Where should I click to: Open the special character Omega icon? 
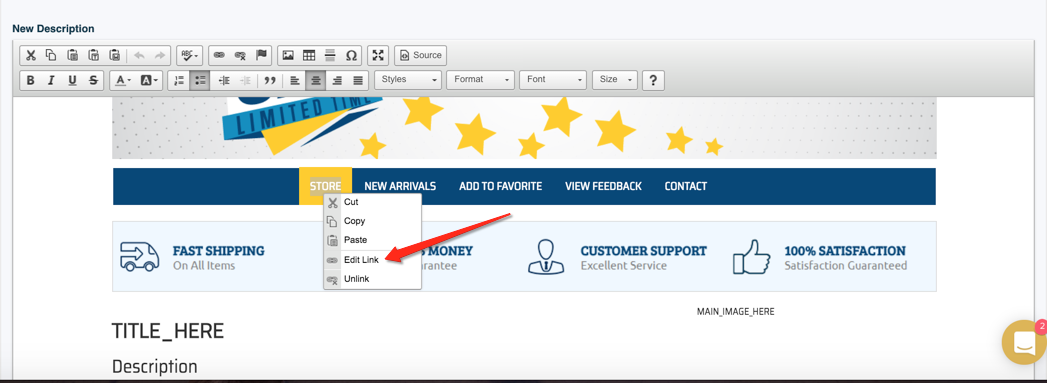(x=351, y=55)
